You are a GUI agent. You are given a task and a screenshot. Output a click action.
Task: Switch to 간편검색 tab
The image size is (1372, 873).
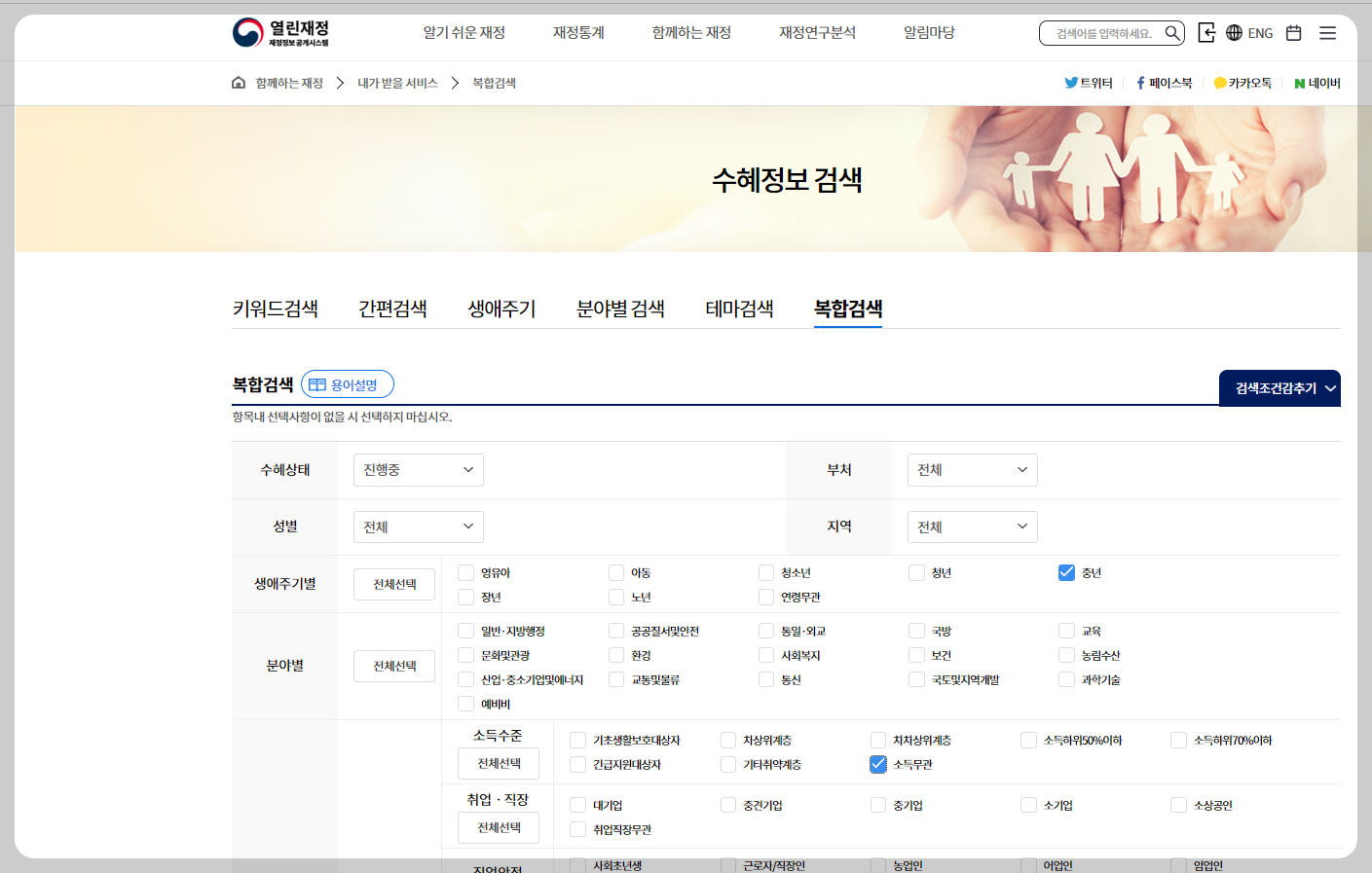point(392,309)
